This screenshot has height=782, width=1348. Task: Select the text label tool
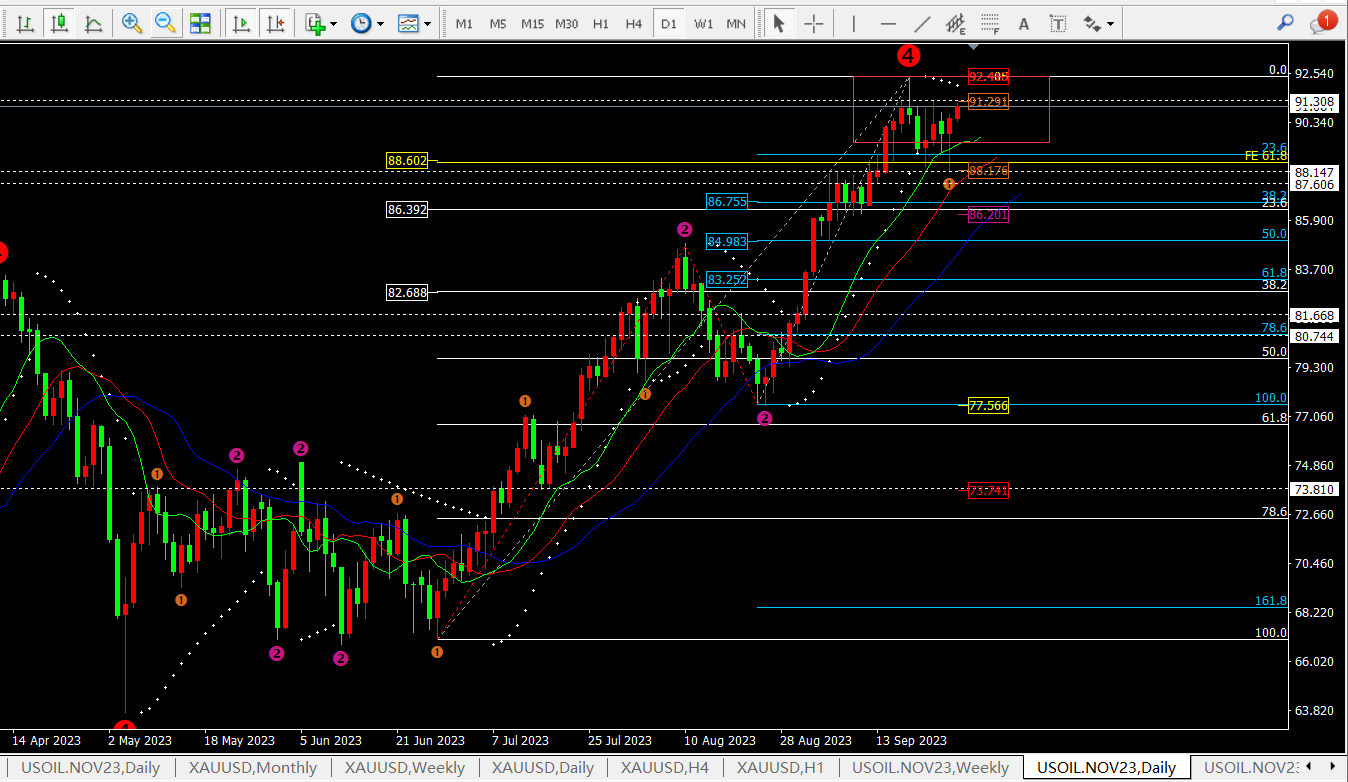pos(1059,23)
